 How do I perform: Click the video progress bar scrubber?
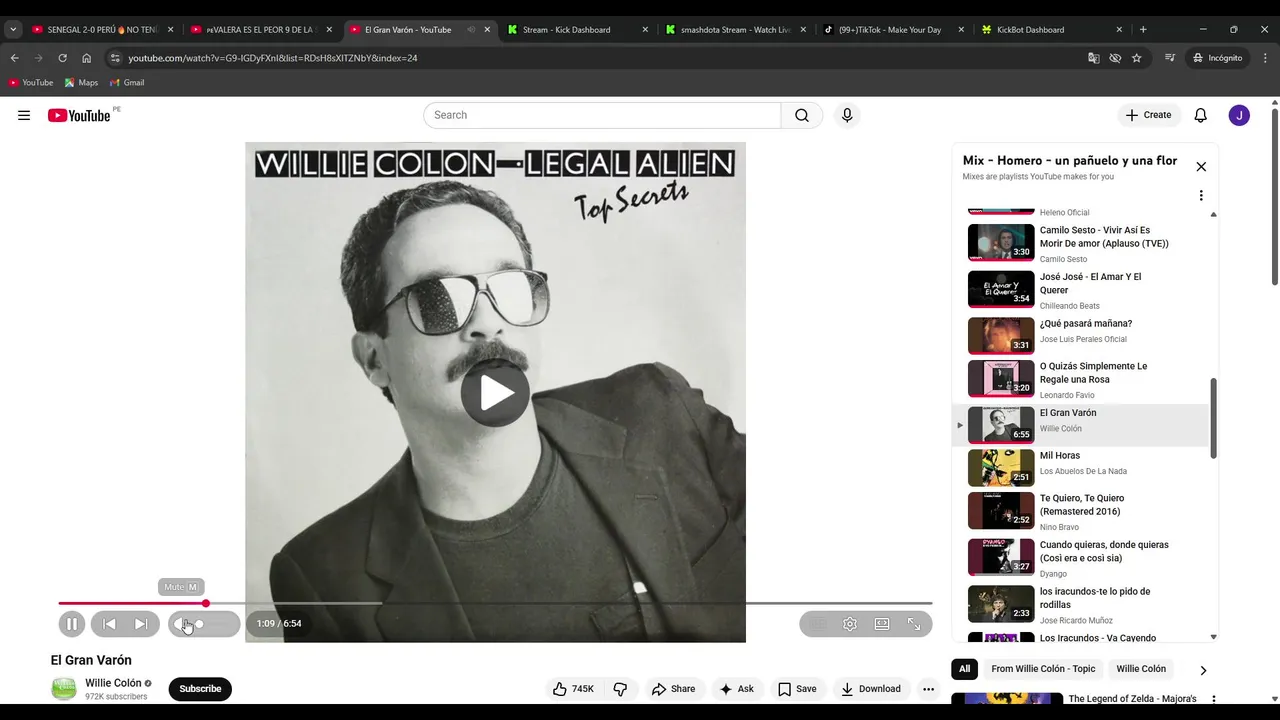pyautogui.click(x=206, y=603)
